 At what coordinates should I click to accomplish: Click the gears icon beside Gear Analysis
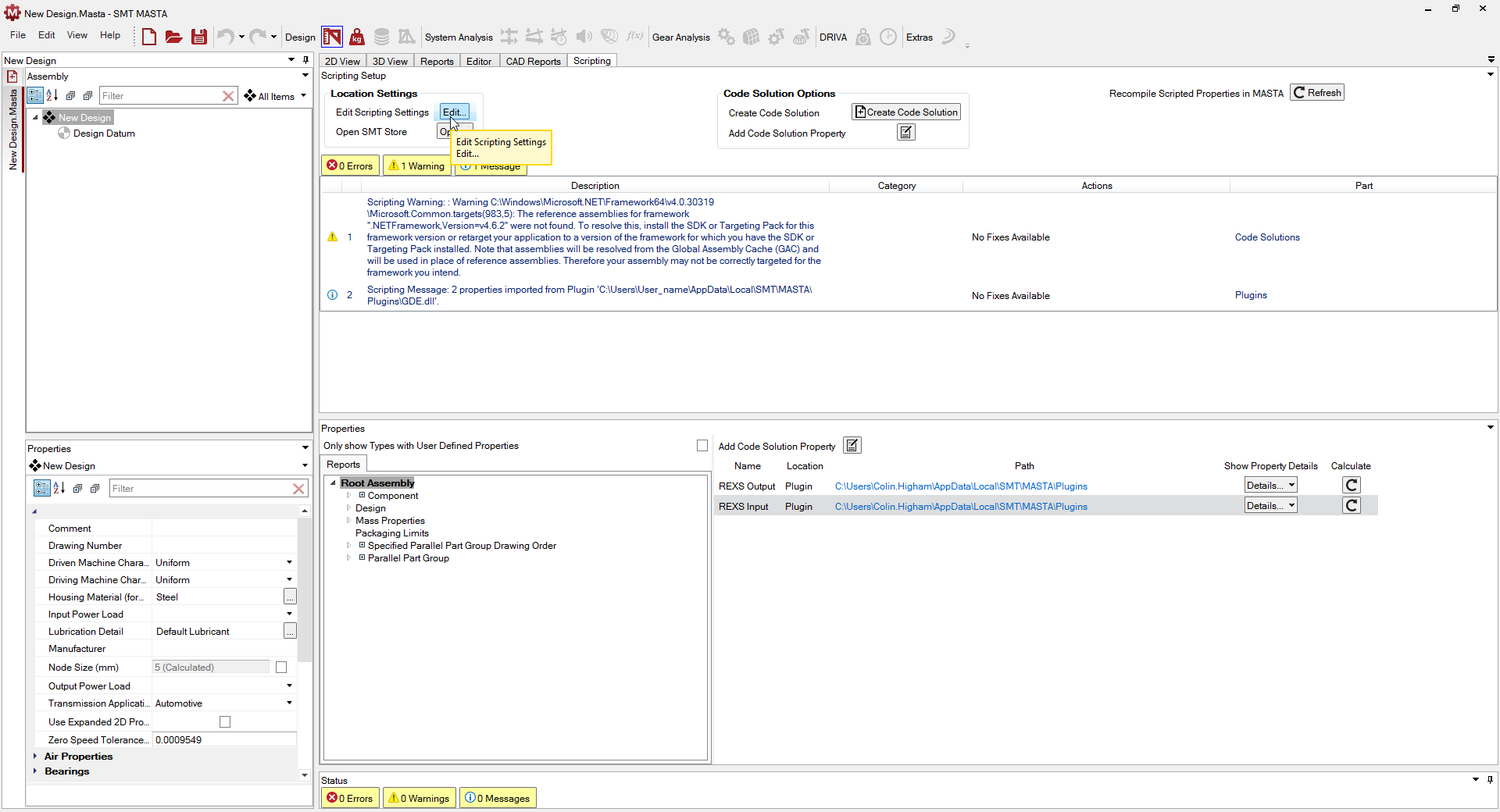(x=727, y=37)
